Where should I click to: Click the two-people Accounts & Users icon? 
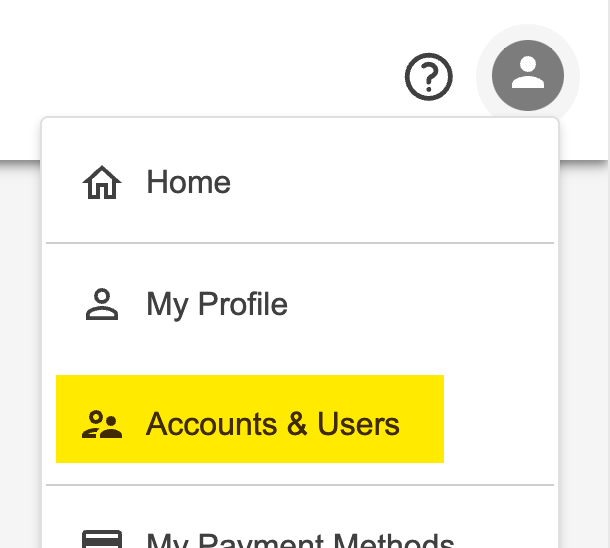pos(102,424)
